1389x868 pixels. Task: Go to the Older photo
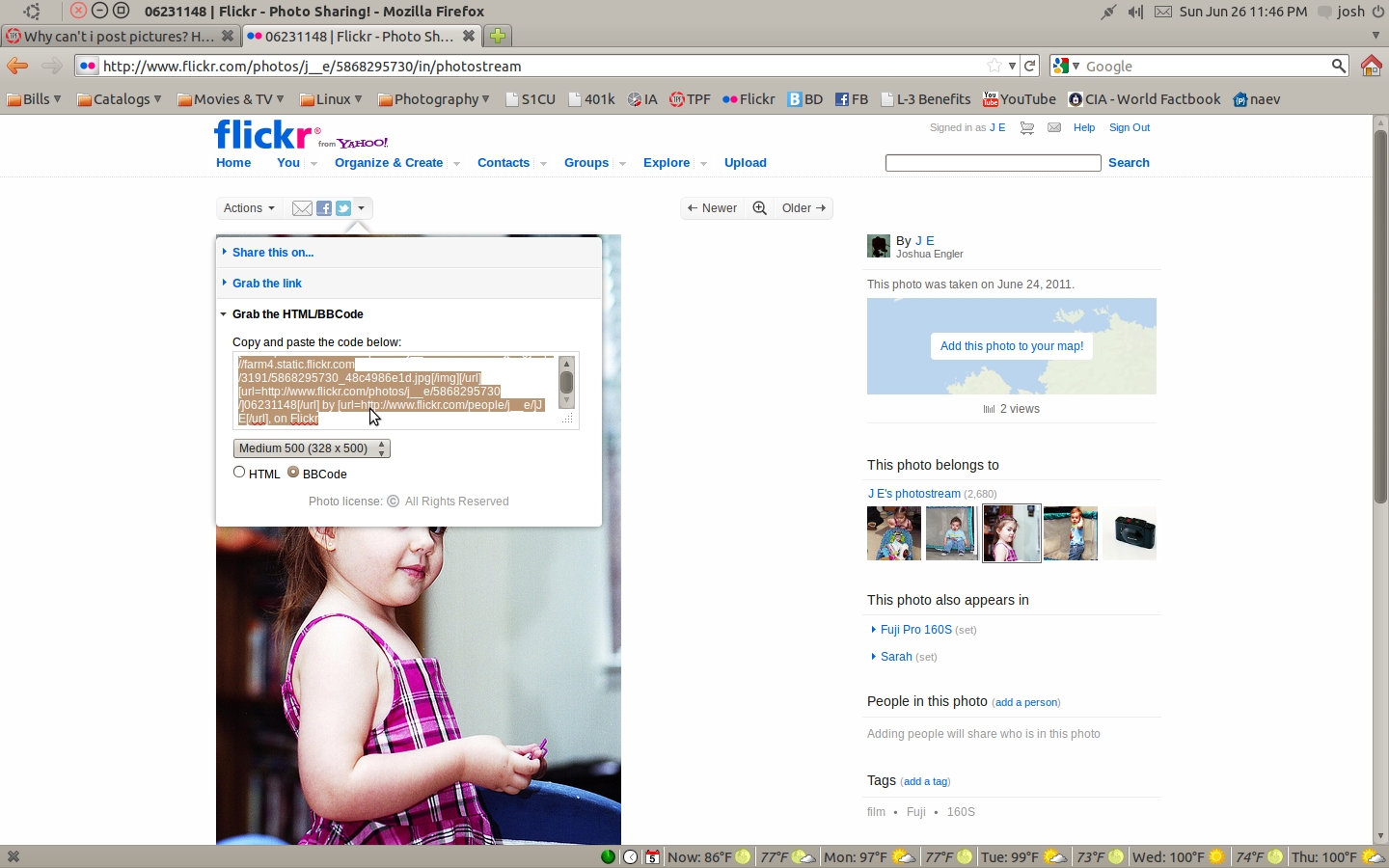[804, 208]
